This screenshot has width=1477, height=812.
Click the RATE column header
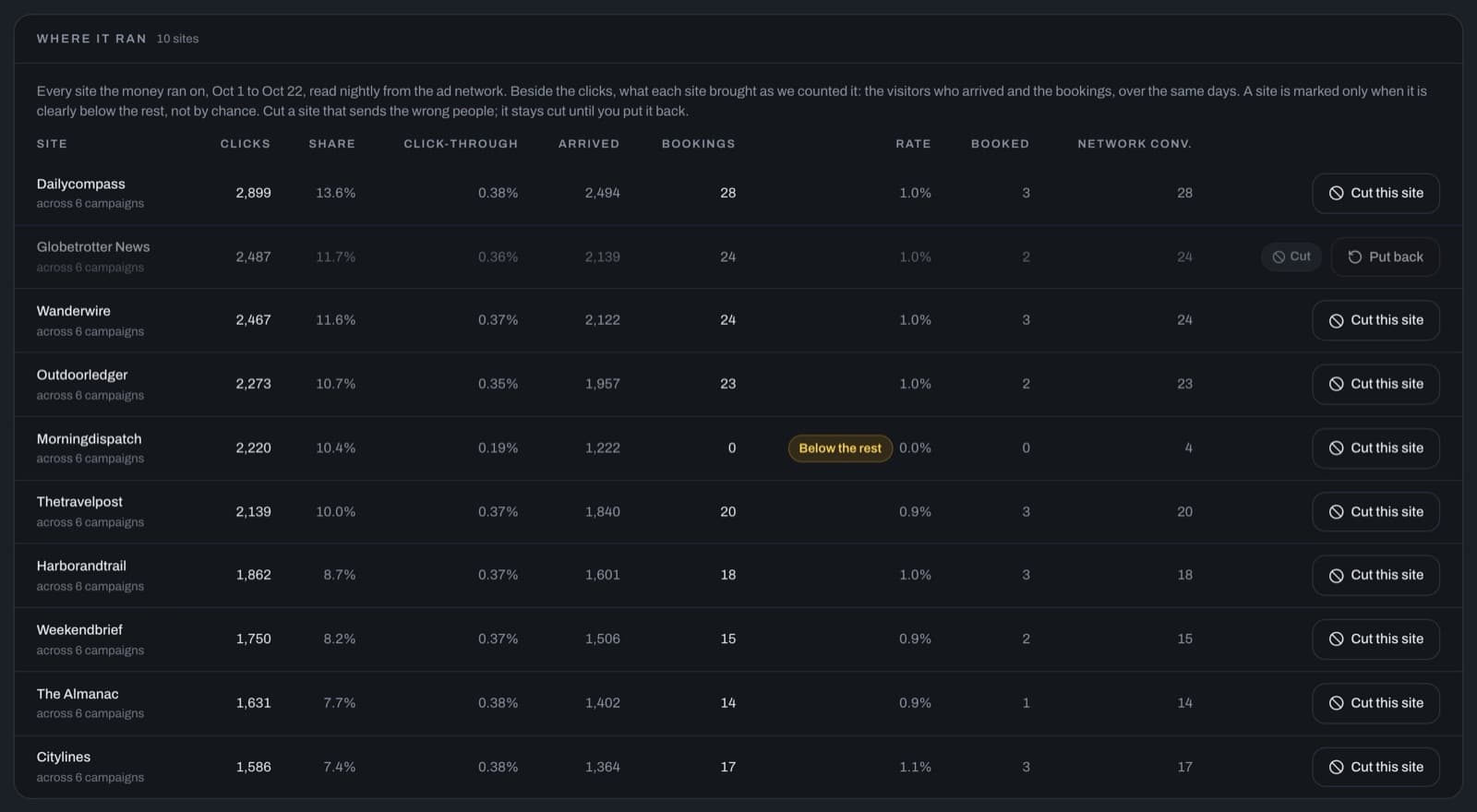tap(913, 144)
